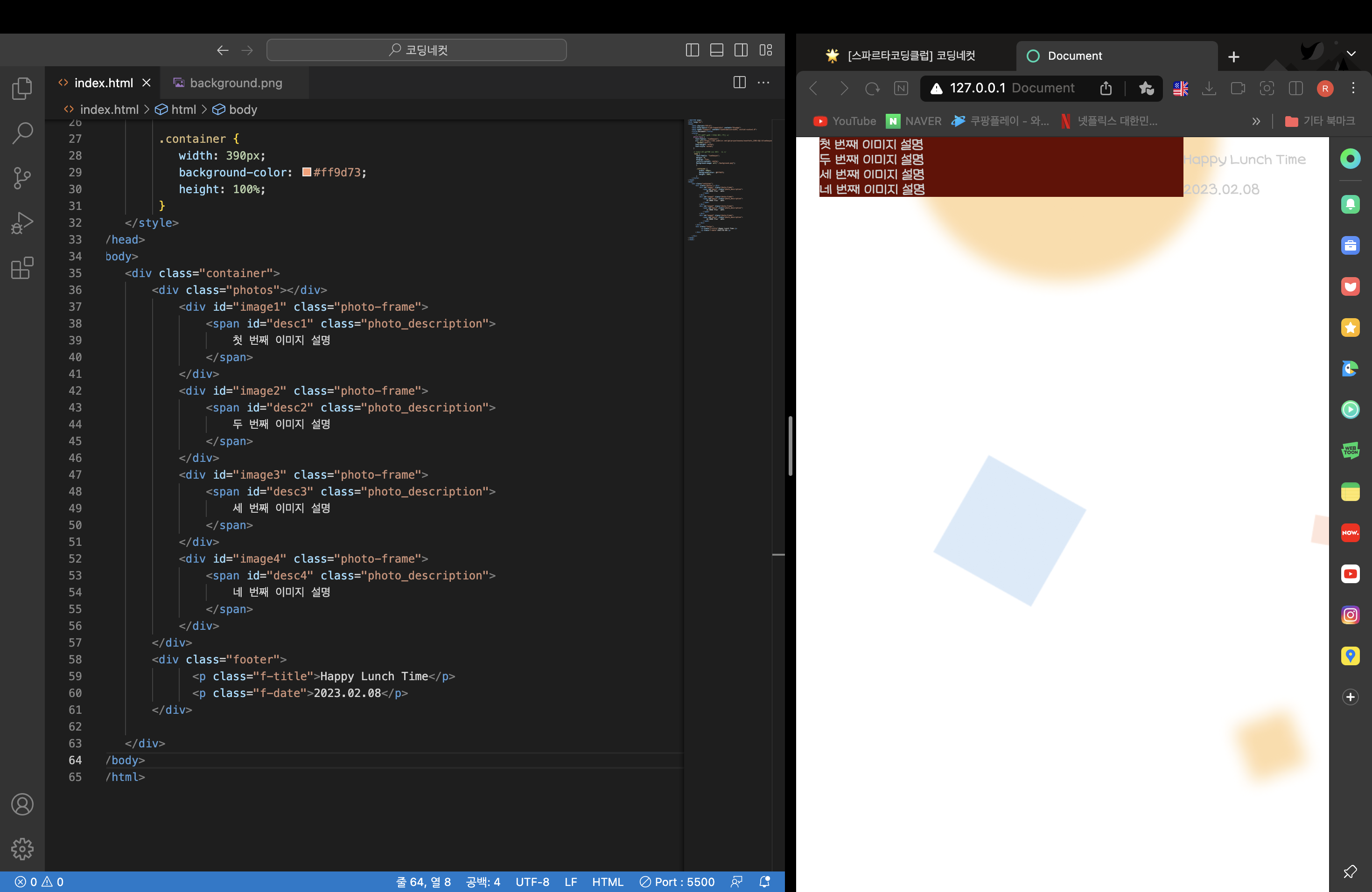Screen dimensions: 1372x892
Task: Toggle the primary side bar layout
Action: tap(693, 50)
